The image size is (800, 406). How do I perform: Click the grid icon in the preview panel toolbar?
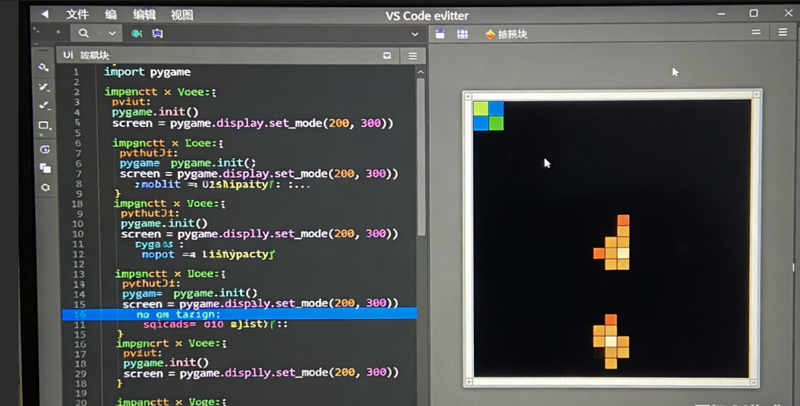point(462,34)
